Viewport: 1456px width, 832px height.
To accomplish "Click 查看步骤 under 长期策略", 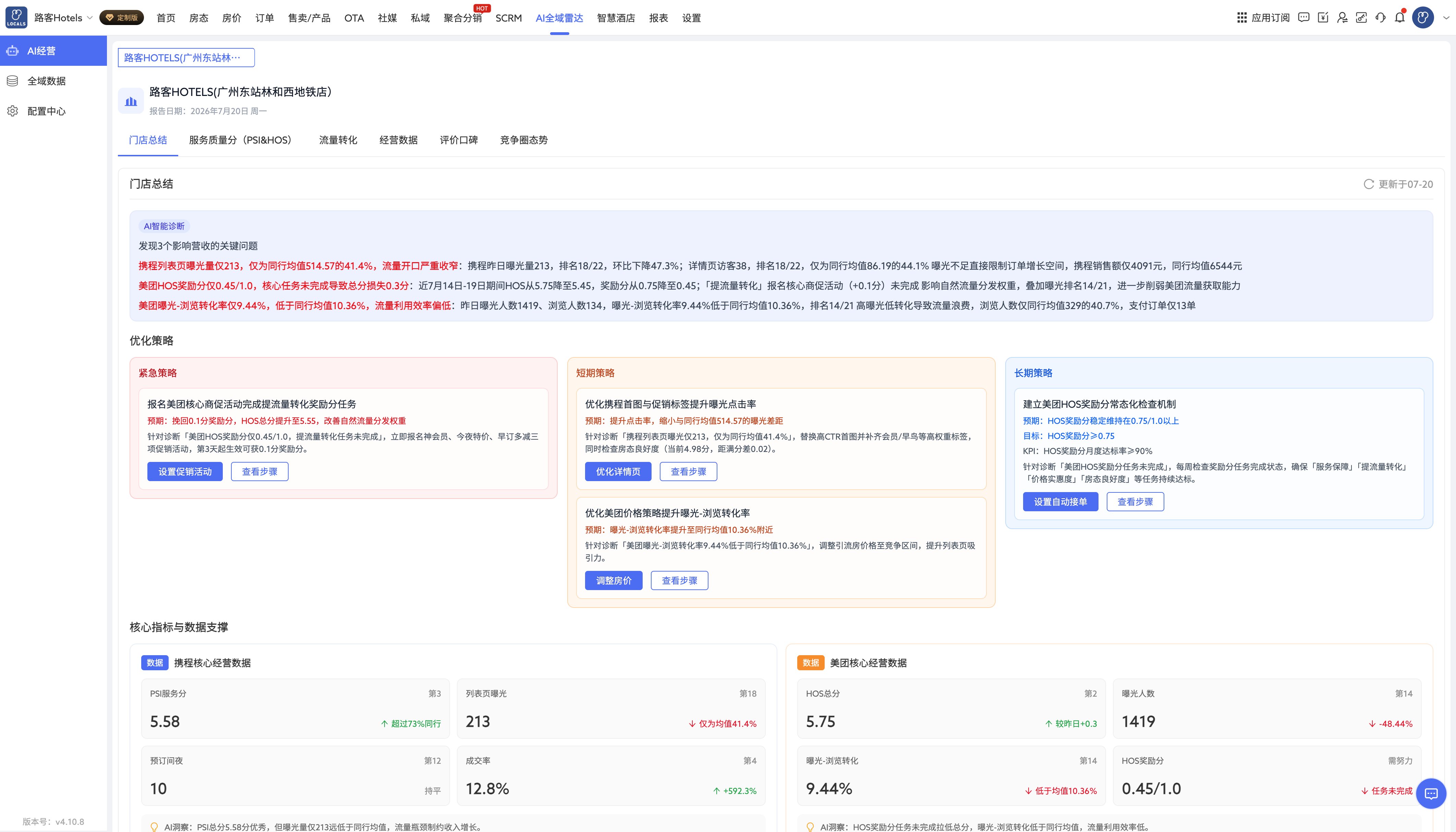I will coord(1136,502).
